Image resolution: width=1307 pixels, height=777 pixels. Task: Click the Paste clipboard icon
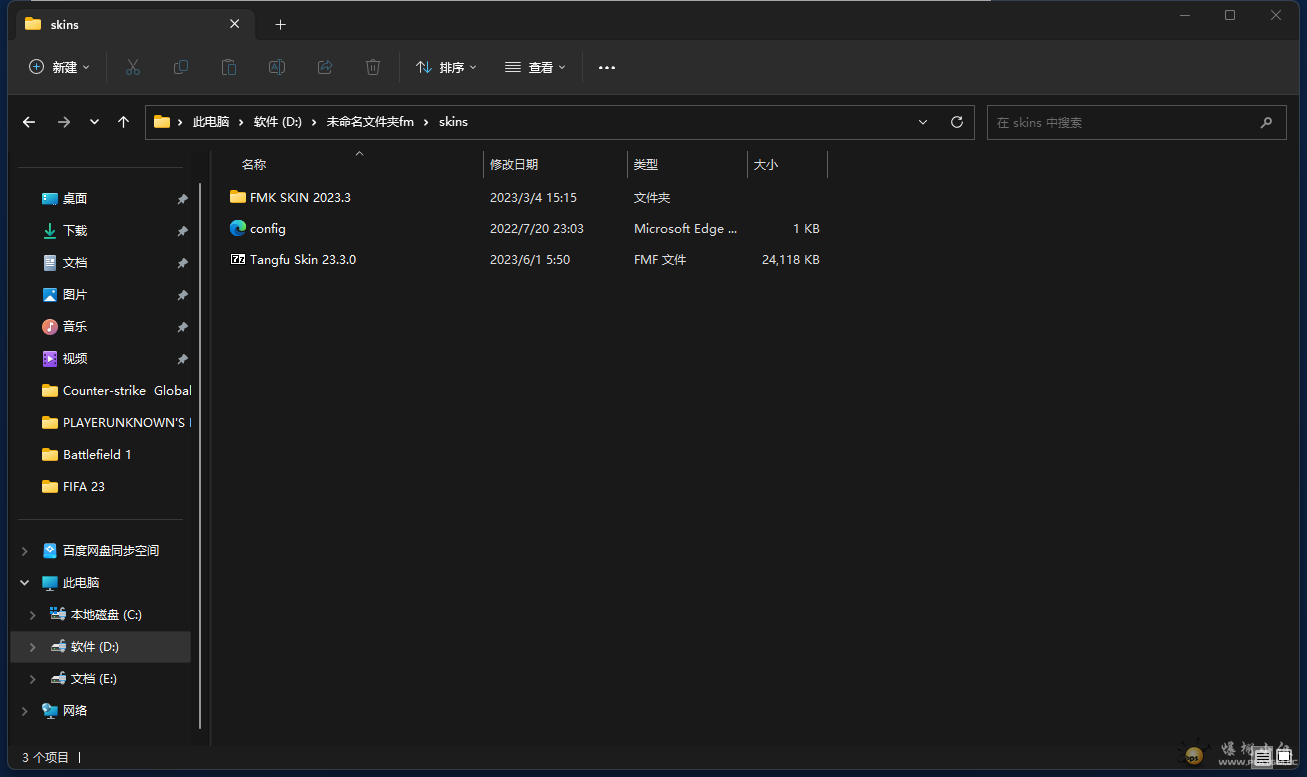pyautogui.click(x=229, y=67)
